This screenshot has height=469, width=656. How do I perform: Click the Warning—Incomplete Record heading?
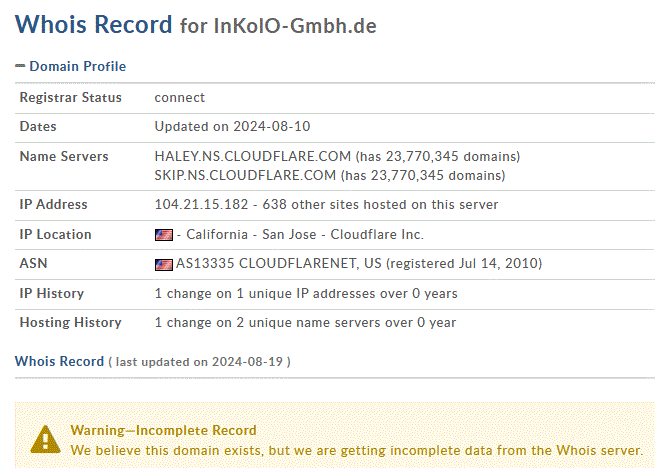point(163,430)
